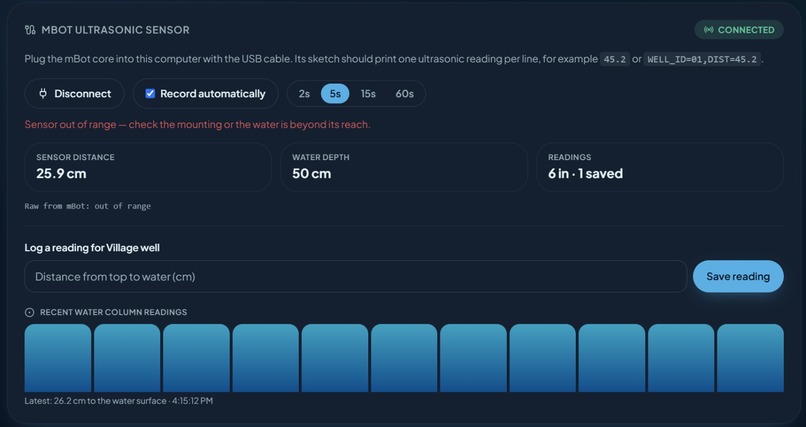Click the example code '45.2'
The image size is (806, 427).
point(615,59)
